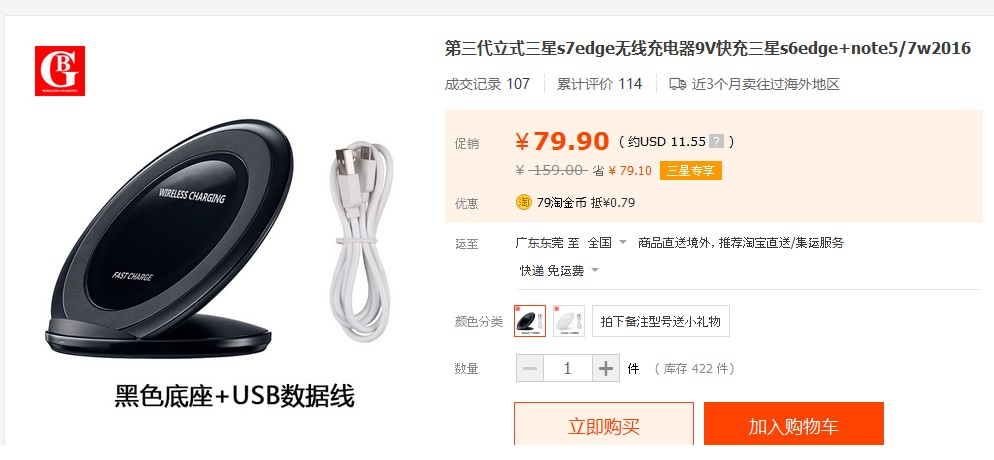The width and height of the screenshot is (994, 460).
Task: Click the 三星专享 promotion tag
Action: pyautogui.click(x=690, y=170)
